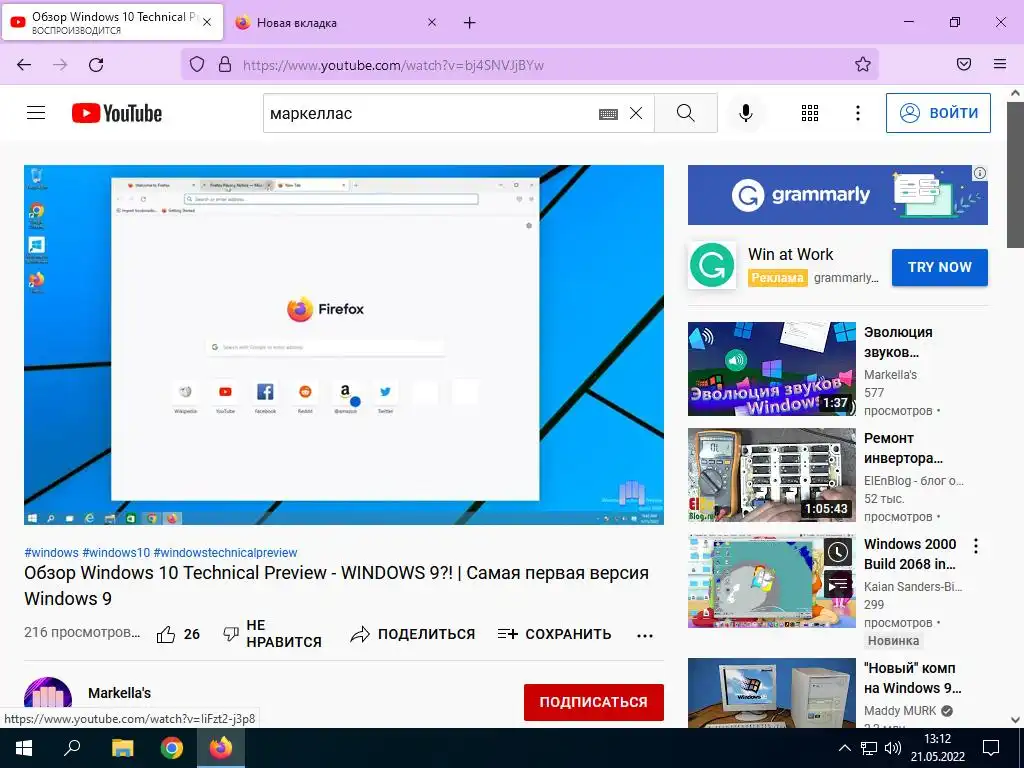The width and height of the screenshot is (1024, 768).
Task: Click the Ремонт инвертора title text
Action: click(x=903, y=448)
